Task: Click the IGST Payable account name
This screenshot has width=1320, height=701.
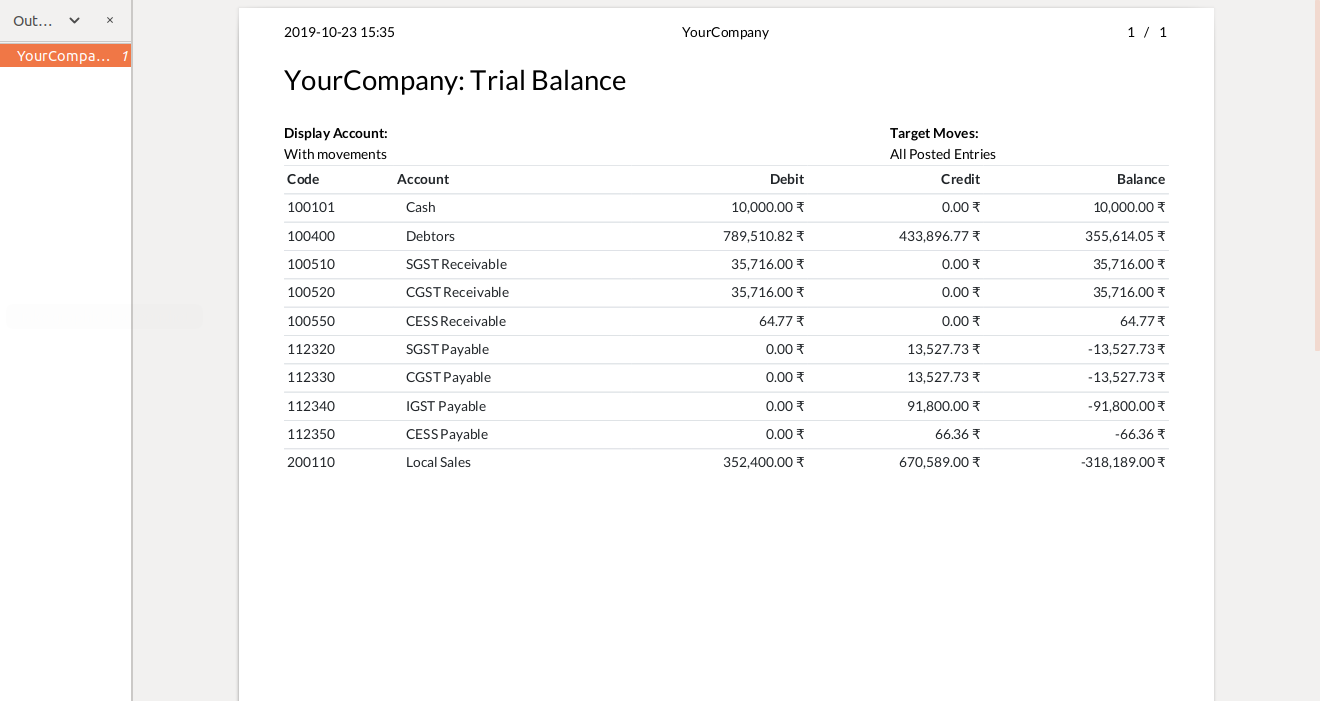Action: click(x=446, y=407)
